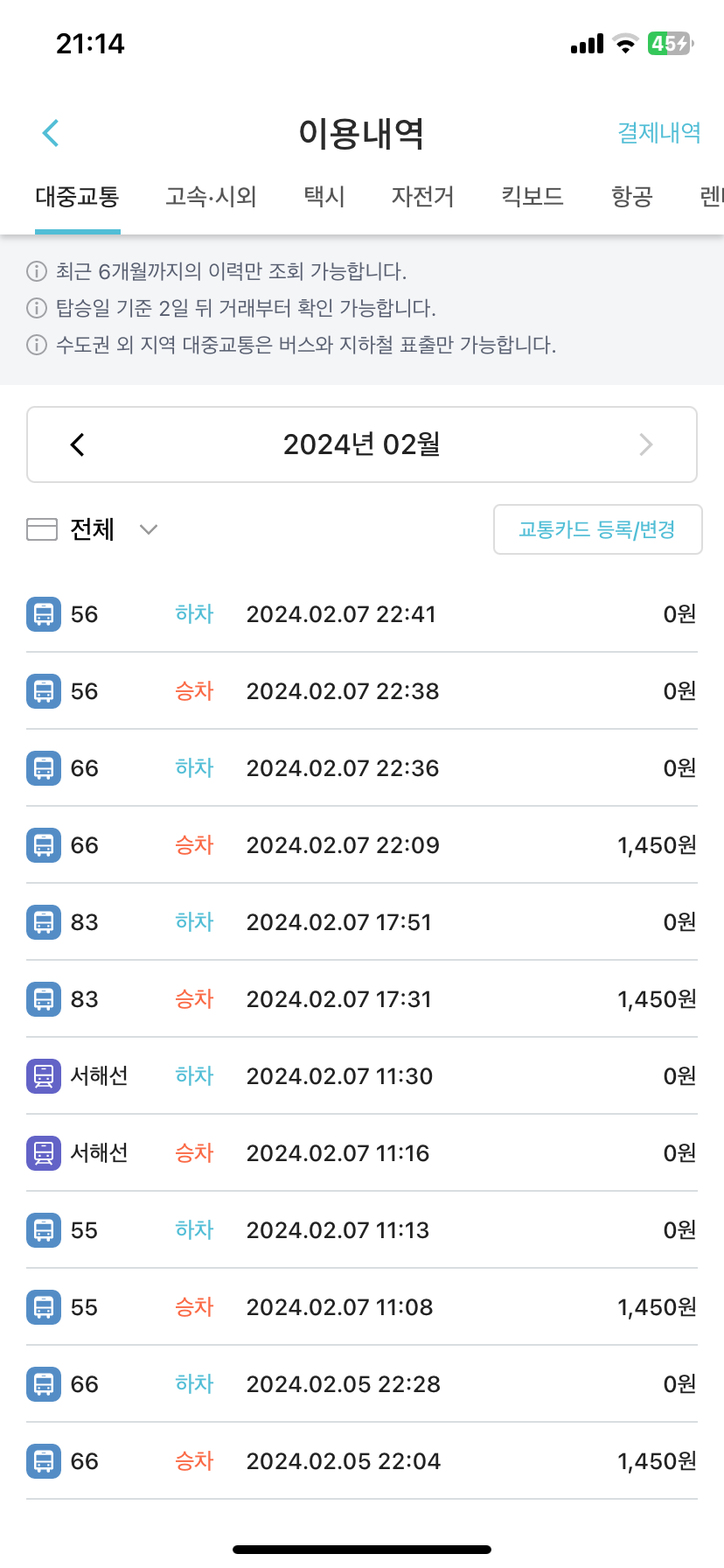
Task: Select the 킥보드 tab
Action: [533, 196]
